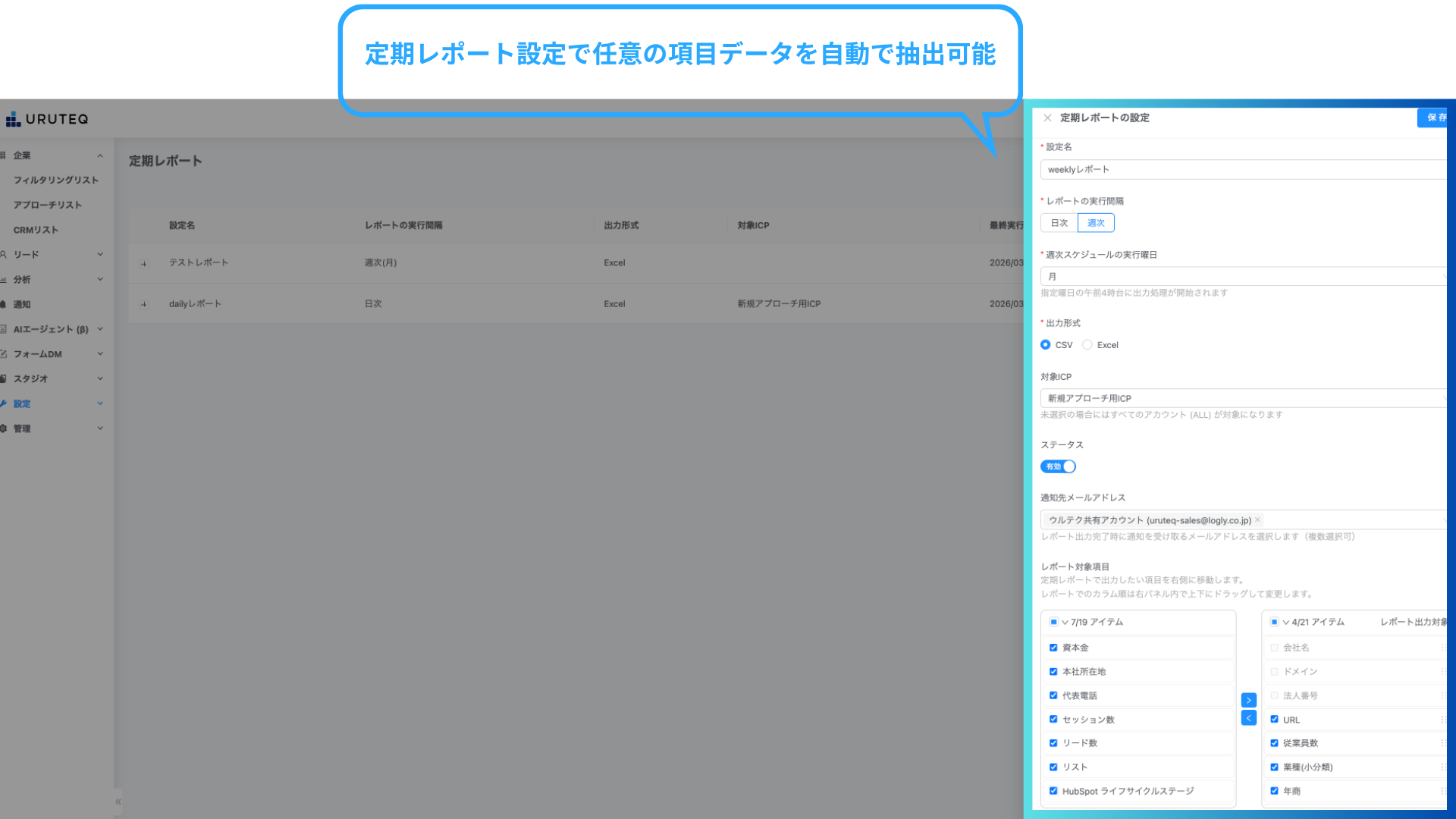
Task: Close the 定期レポートの設定 panel with X
Action: (1047, 118)
